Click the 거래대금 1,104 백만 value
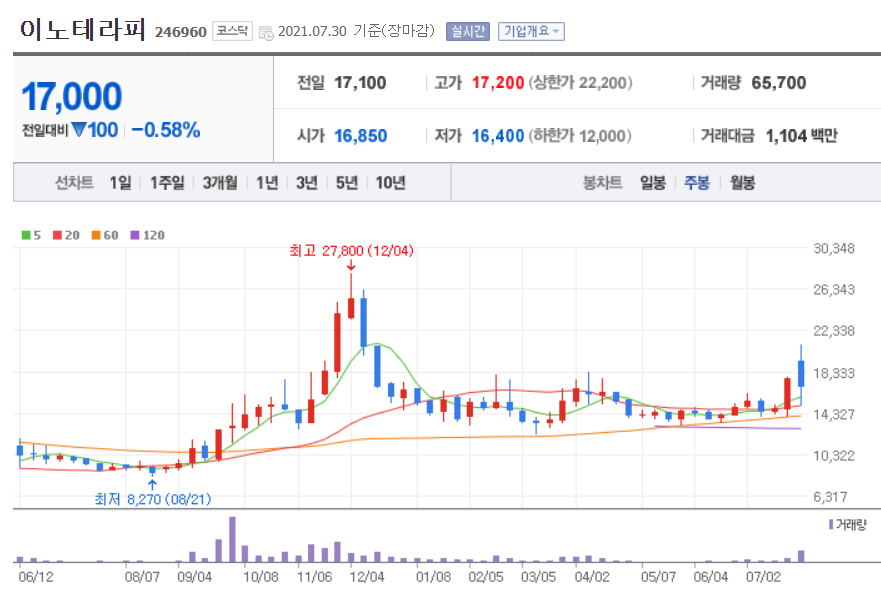 [x=802, y=136]
